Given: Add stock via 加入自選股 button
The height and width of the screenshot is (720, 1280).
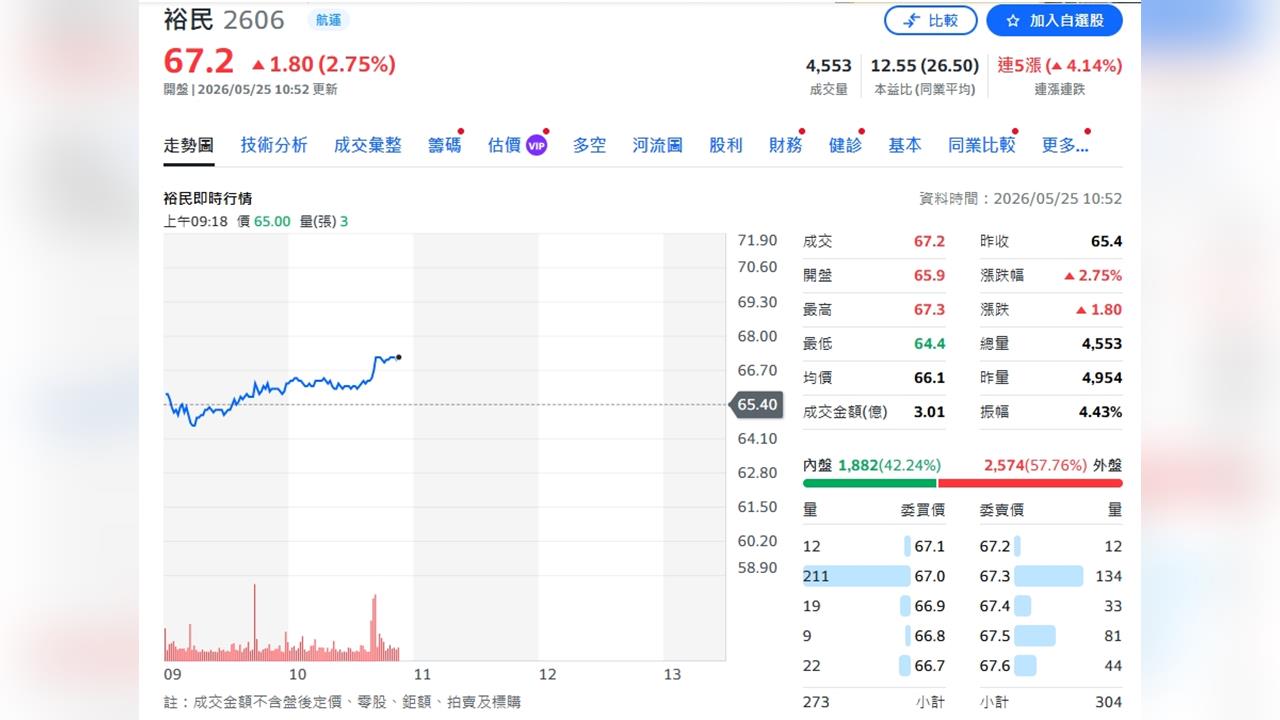Looking at the screenshot, I should point(1054,20).
